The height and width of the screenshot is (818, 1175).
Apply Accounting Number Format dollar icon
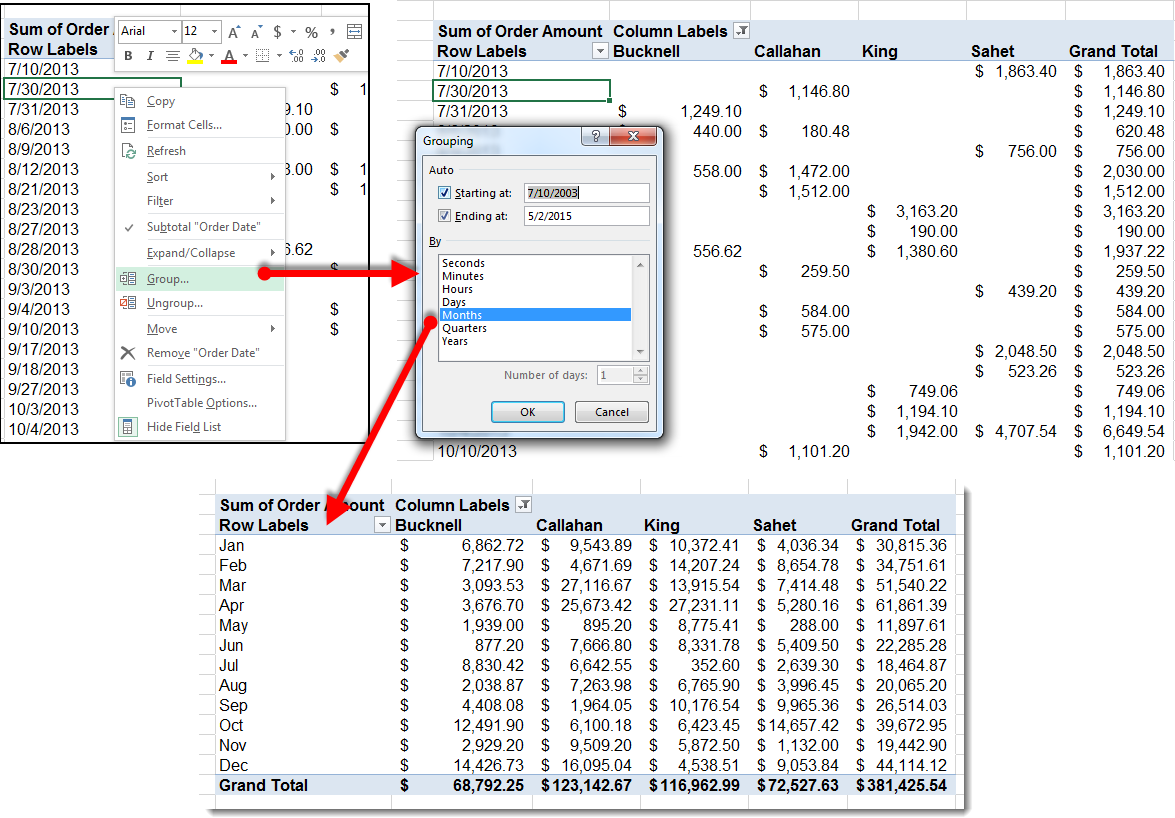pos(277,33)
